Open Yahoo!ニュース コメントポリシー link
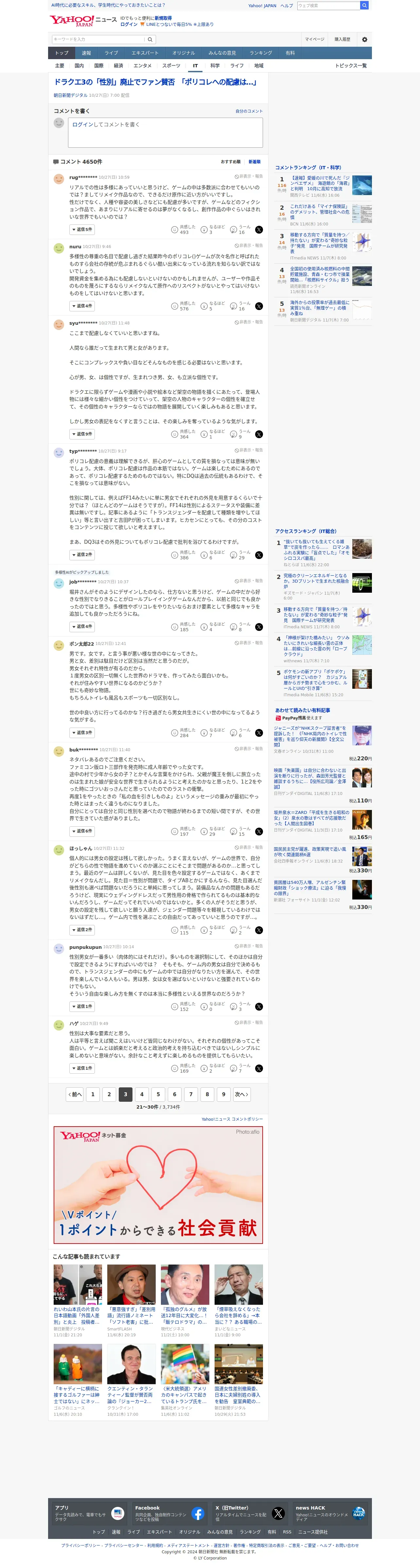 pos(232,1119)
